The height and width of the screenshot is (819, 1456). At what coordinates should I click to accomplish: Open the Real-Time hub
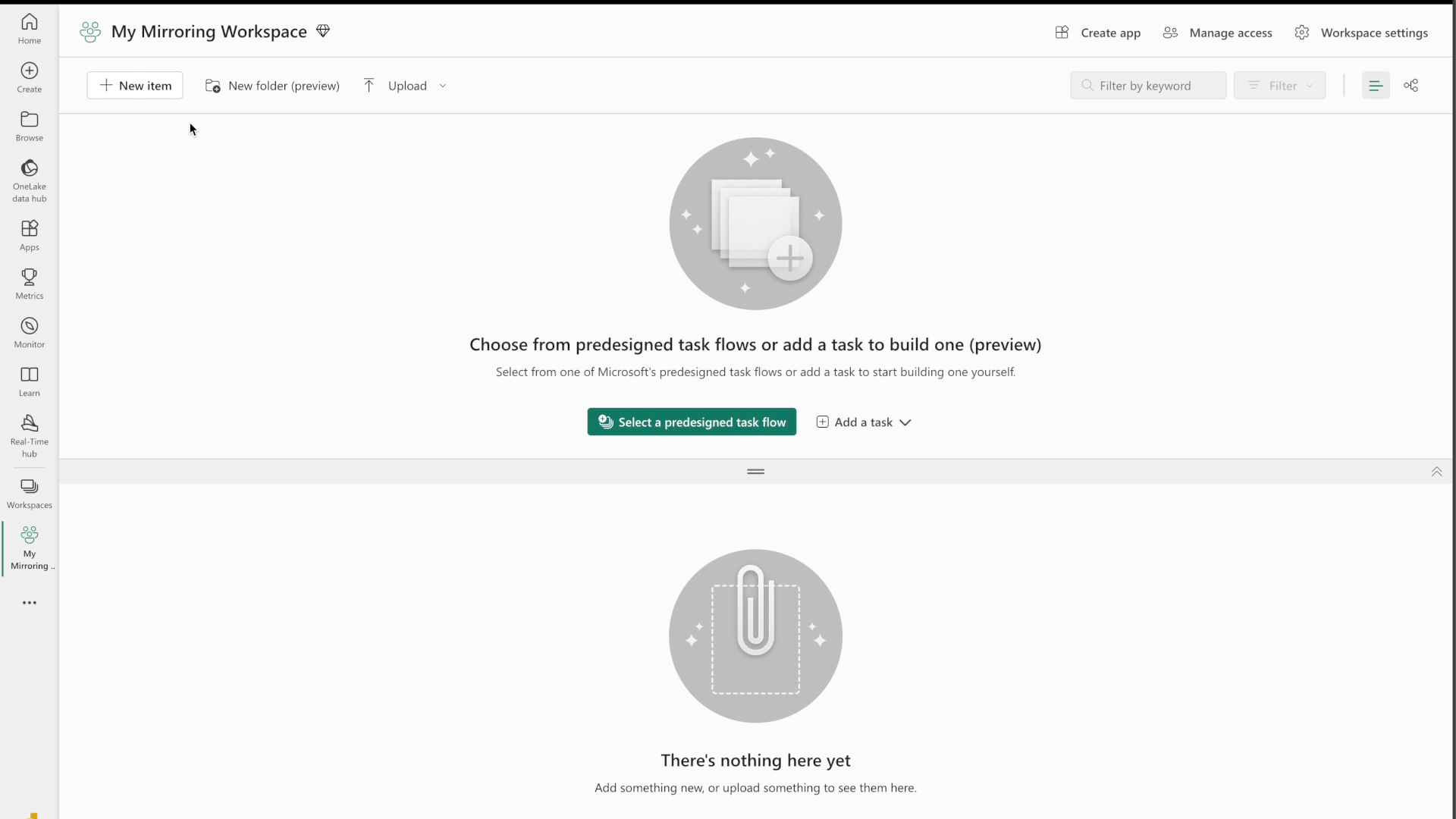click(x=30, y=436)
